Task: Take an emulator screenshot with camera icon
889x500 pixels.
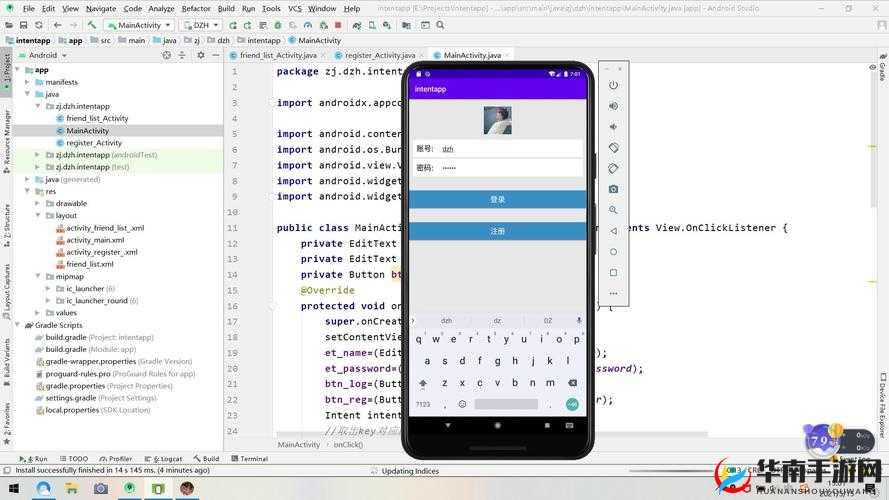Action: point(613,189)
